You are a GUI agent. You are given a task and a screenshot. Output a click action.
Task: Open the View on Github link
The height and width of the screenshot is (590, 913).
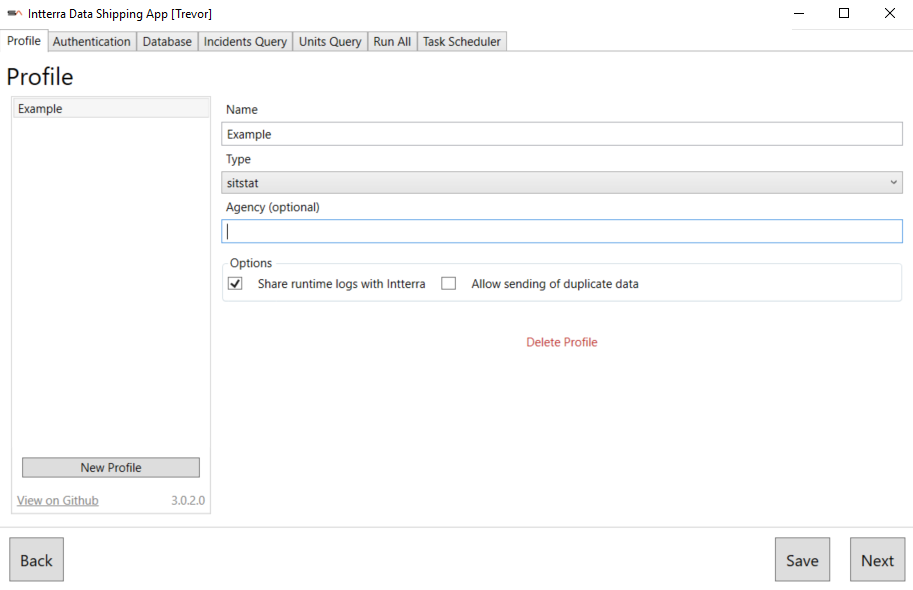pos(58,500)
